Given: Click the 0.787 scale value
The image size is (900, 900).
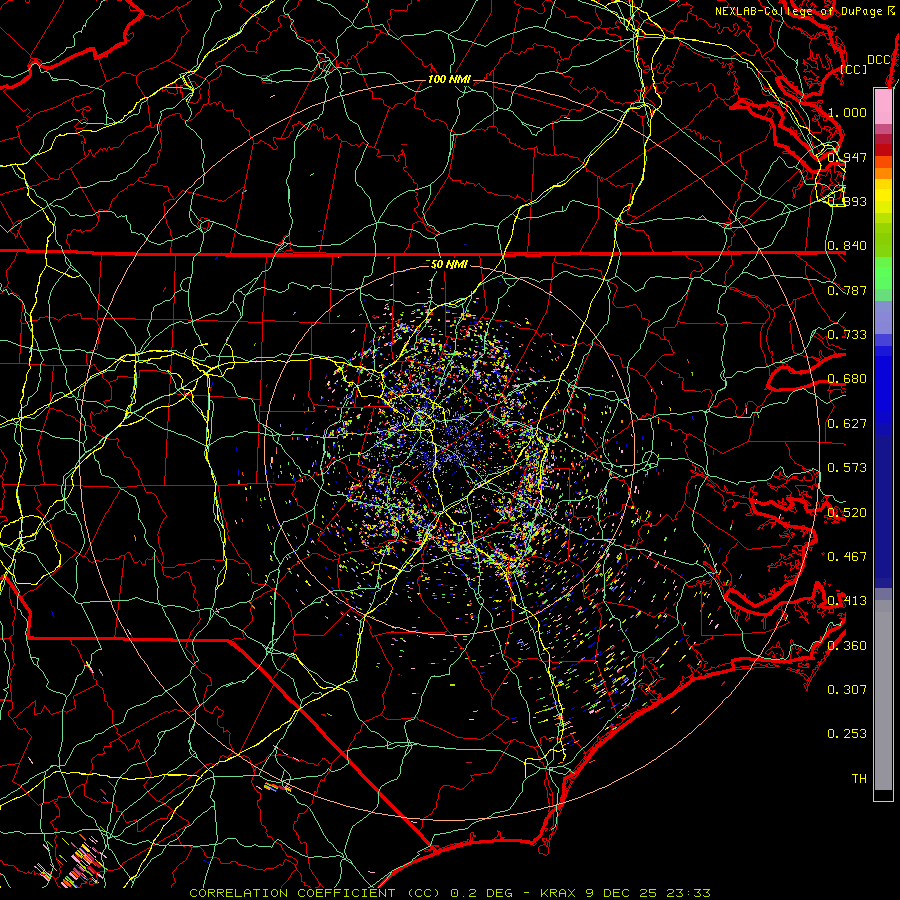Looking at the screenshot, I should pos(847,290).
